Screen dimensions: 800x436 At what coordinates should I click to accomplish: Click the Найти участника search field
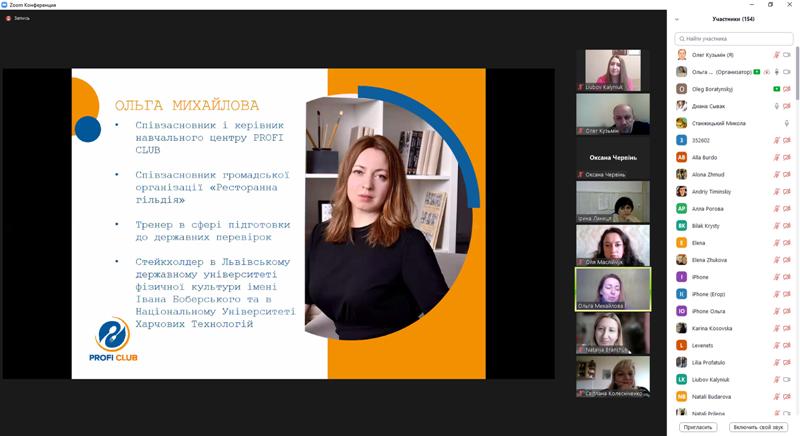pos(734,39)
